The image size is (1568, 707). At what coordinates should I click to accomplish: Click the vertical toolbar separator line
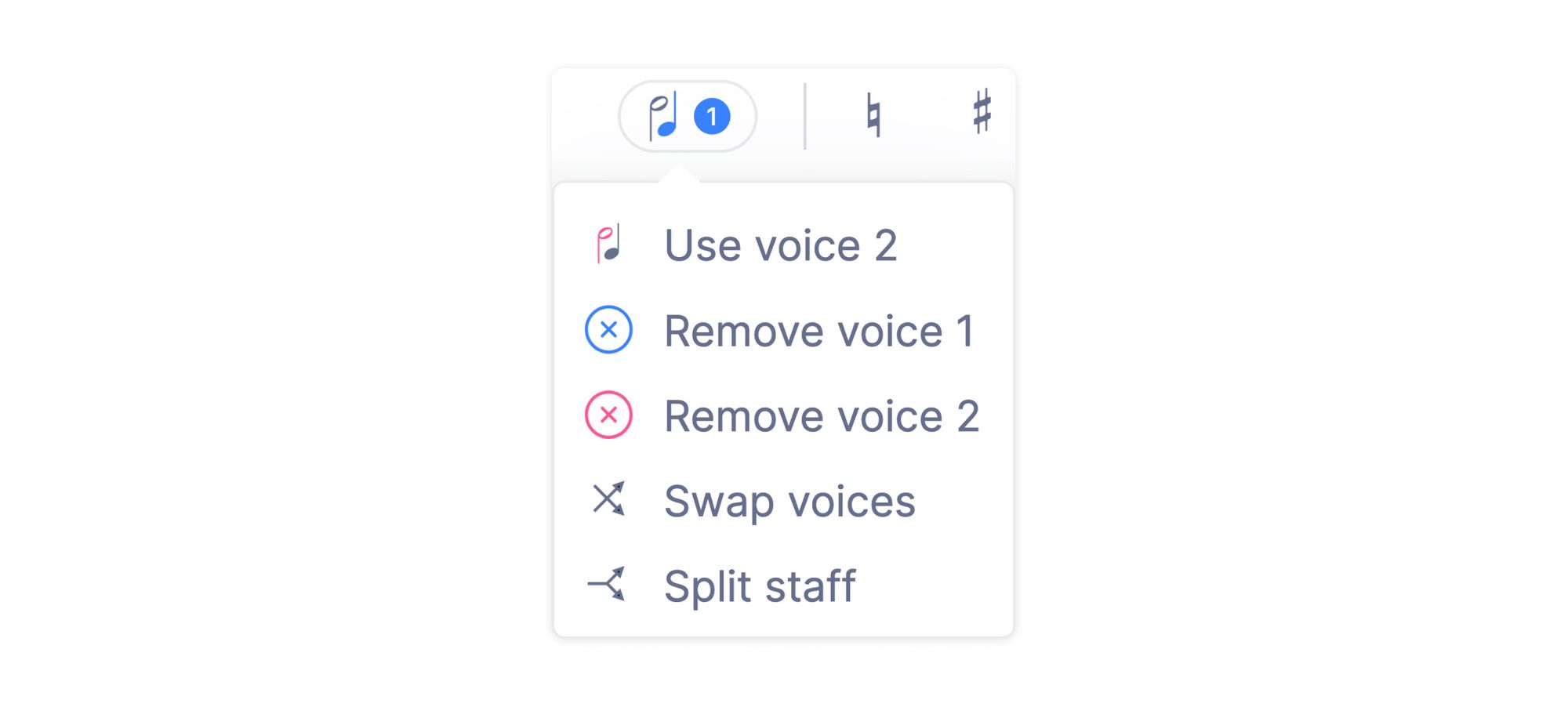point(804,116)
